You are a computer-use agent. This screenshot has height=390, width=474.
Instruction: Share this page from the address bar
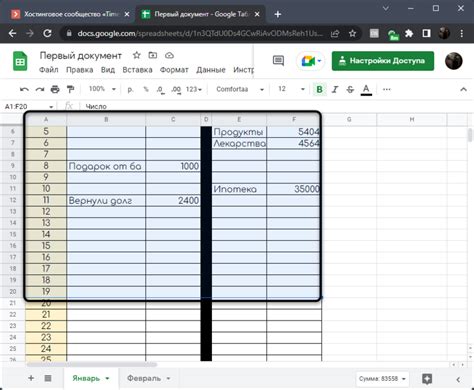pyautogui.click(x=335, y=33)
